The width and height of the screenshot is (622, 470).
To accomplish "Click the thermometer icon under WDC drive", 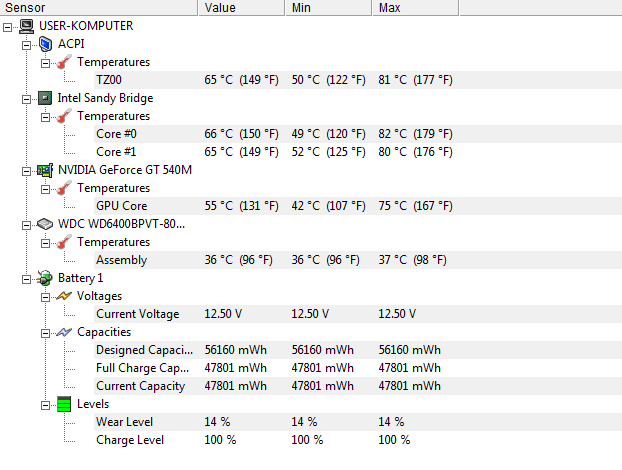I will pos(64,242).
